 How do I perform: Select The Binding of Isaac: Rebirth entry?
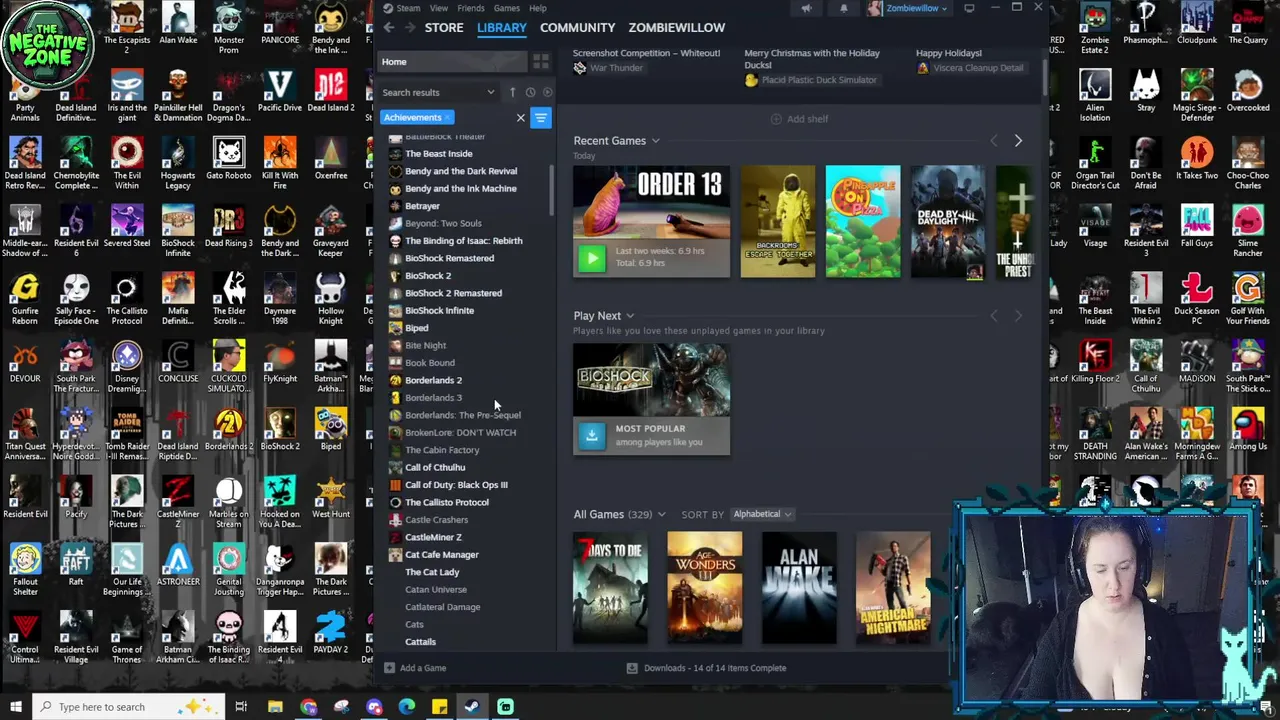pos(463,241)
